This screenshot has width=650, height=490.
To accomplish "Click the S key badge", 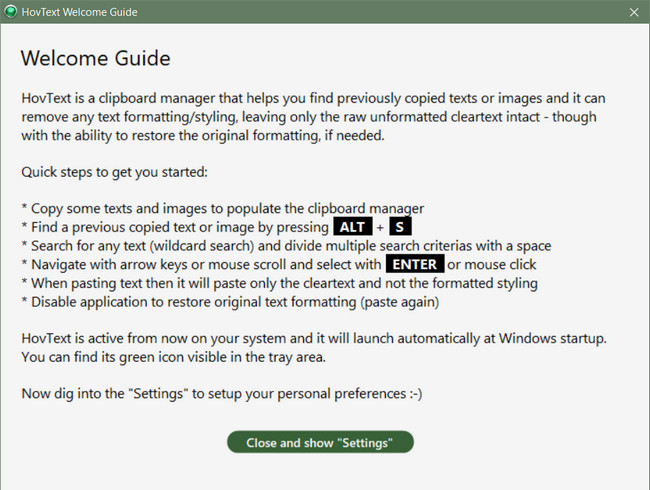I will [400, 227].
